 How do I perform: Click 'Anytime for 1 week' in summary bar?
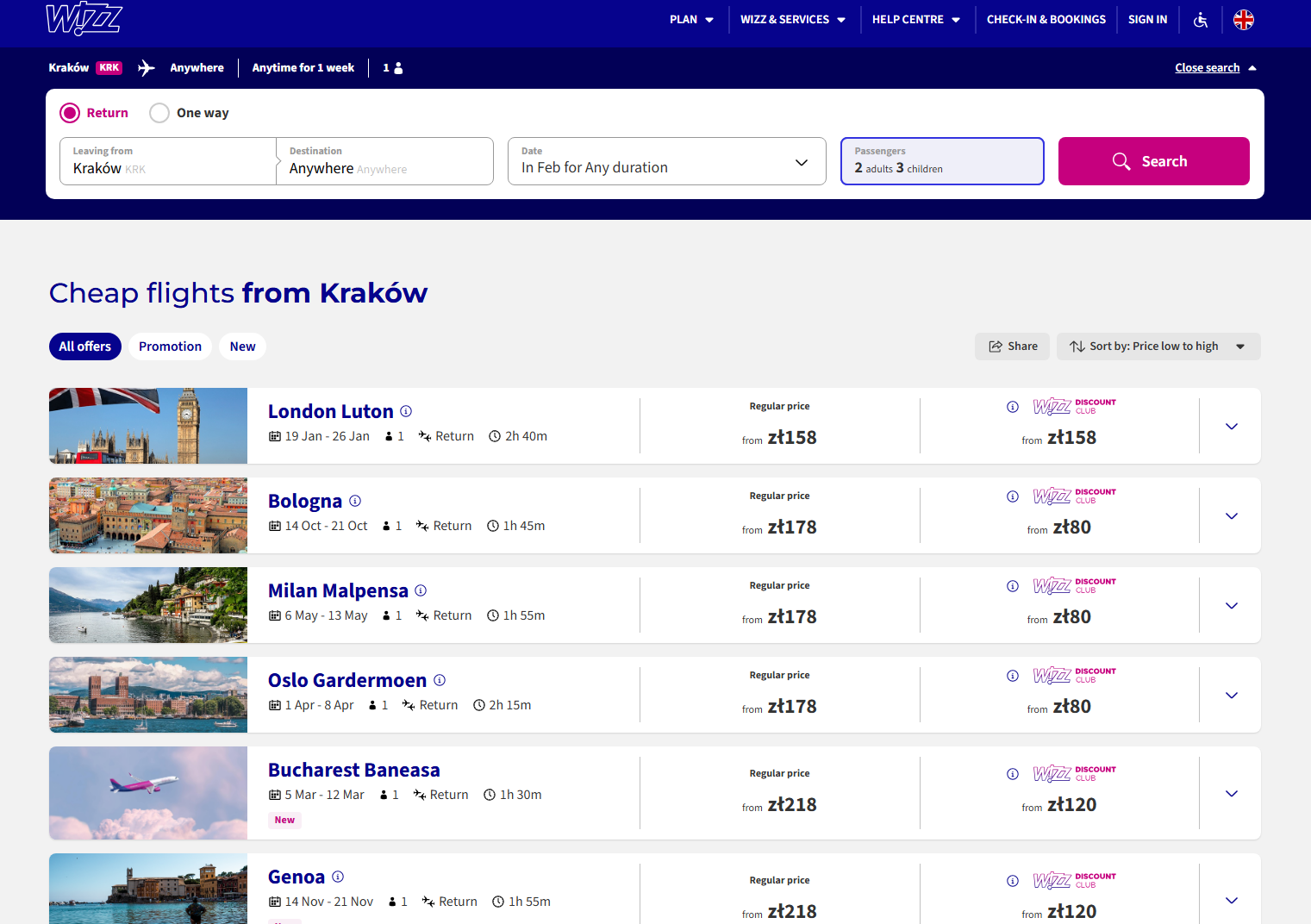[x=303, y=68]
